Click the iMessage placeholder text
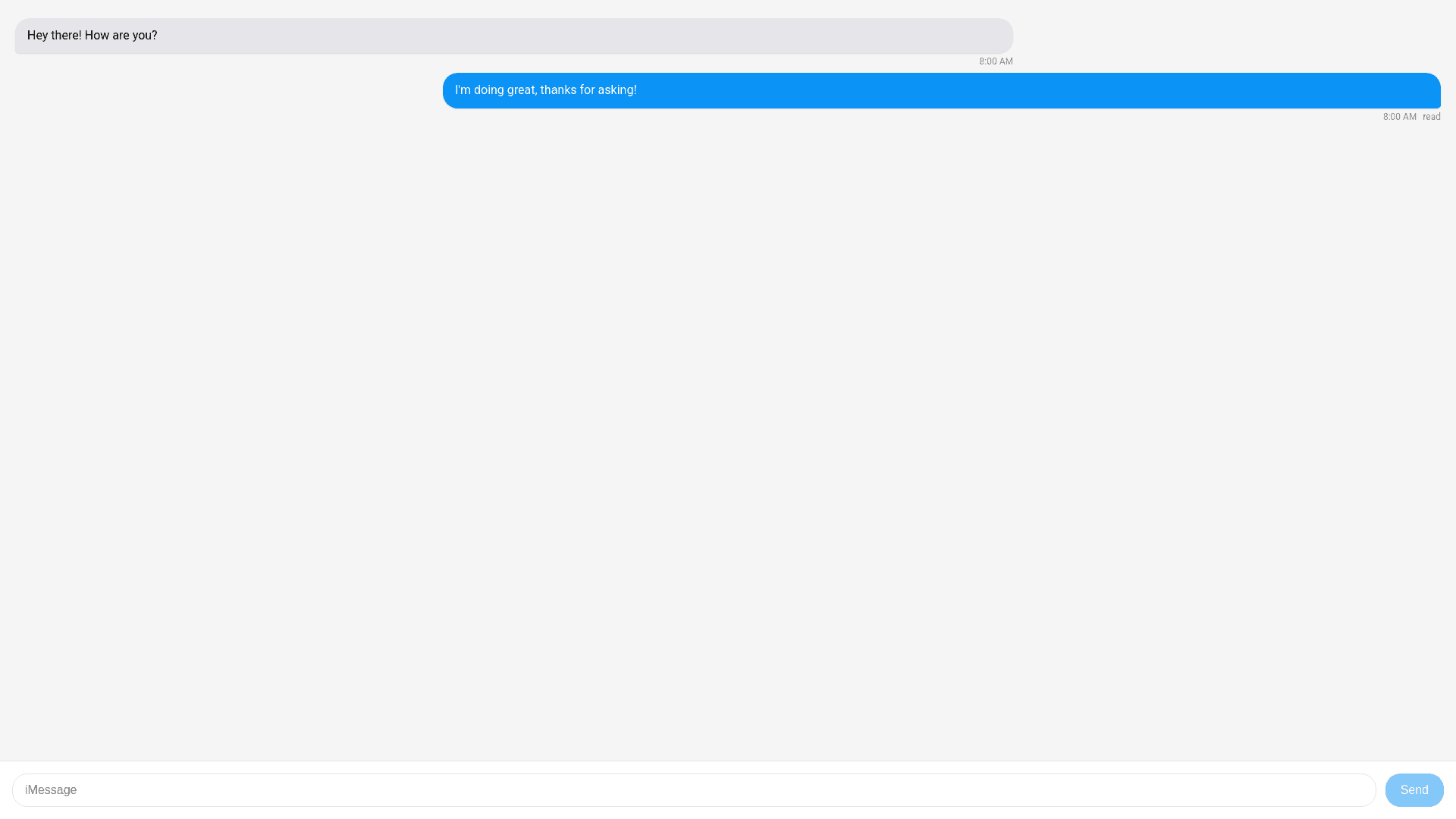Viewport: 1456px width, 819px height. [50, 789]
